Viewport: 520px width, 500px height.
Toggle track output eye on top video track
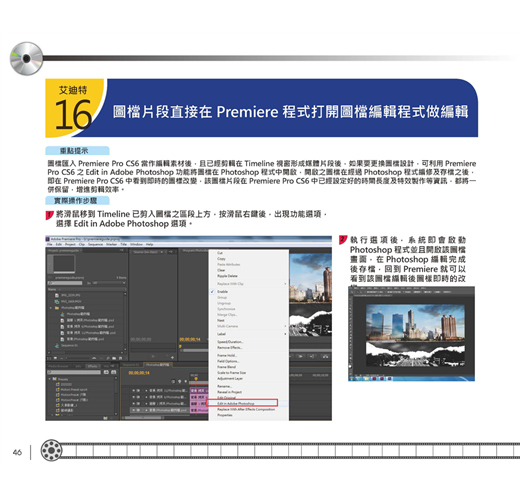[x=134, y=390]
